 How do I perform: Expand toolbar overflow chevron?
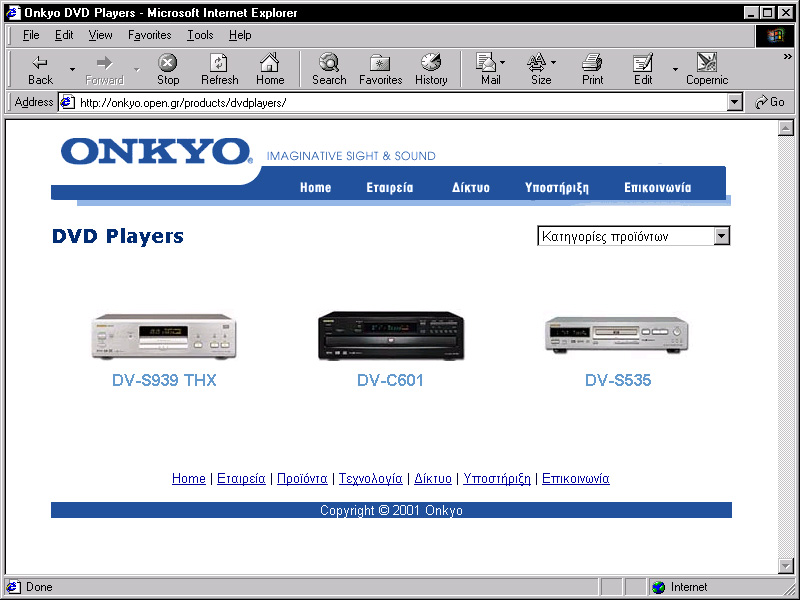(788, 57)
